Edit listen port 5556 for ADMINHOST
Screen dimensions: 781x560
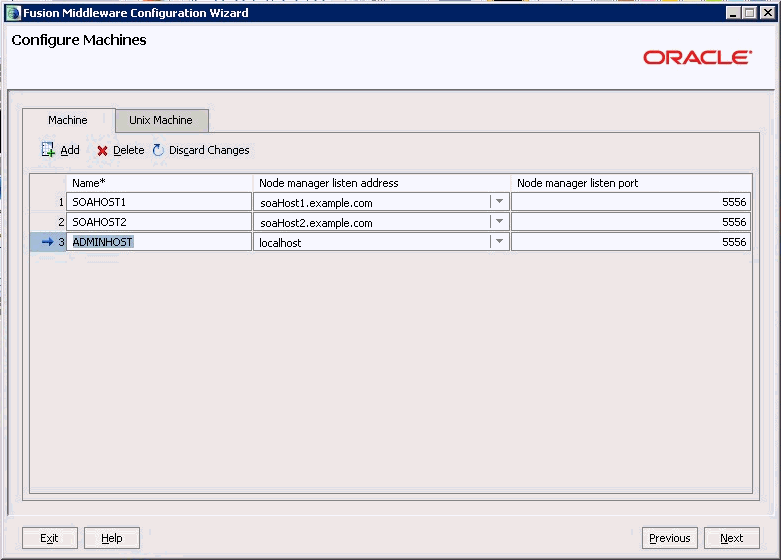tap(631, 242)
